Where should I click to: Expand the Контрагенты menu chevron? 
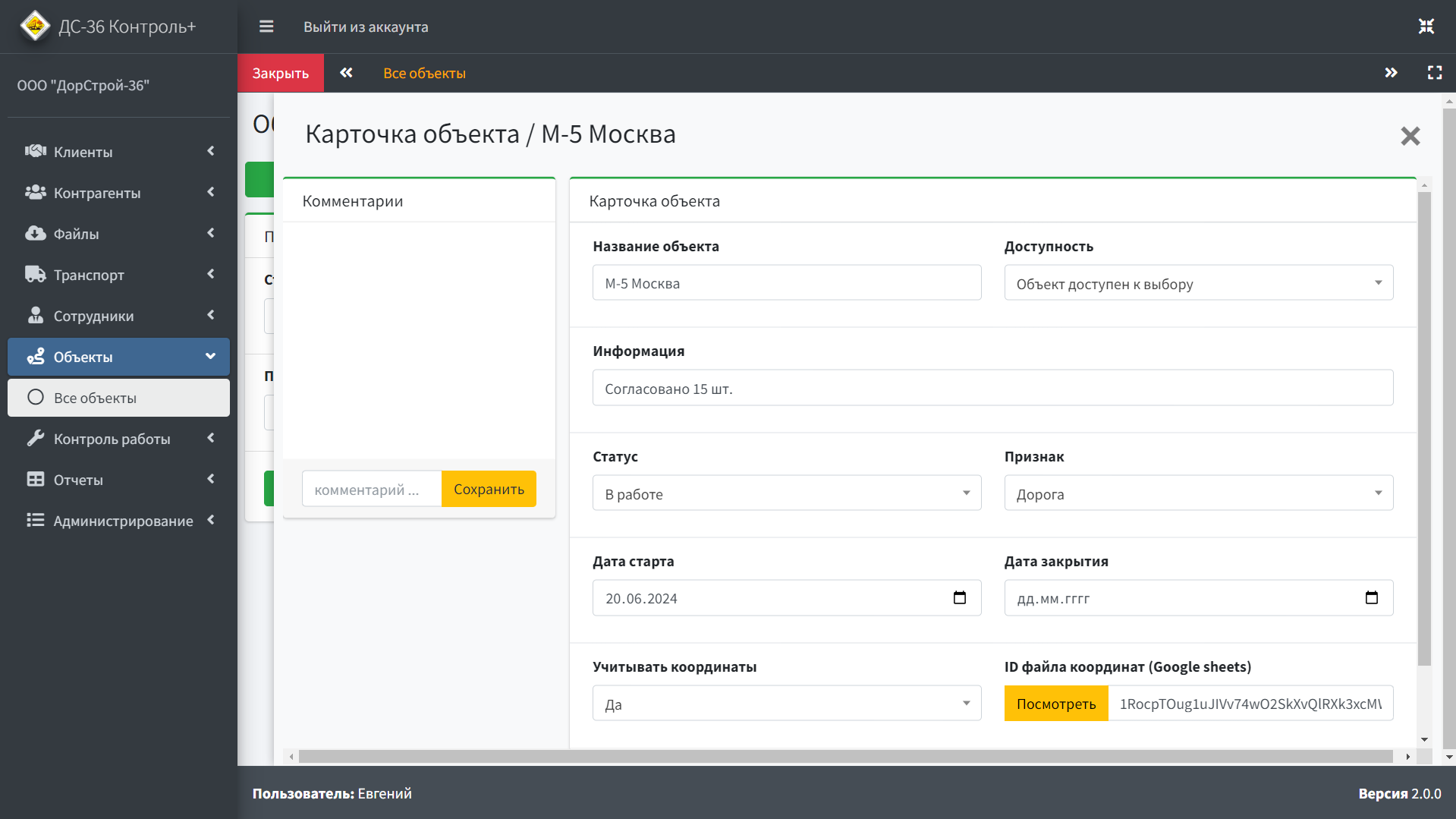pos(211,192)
